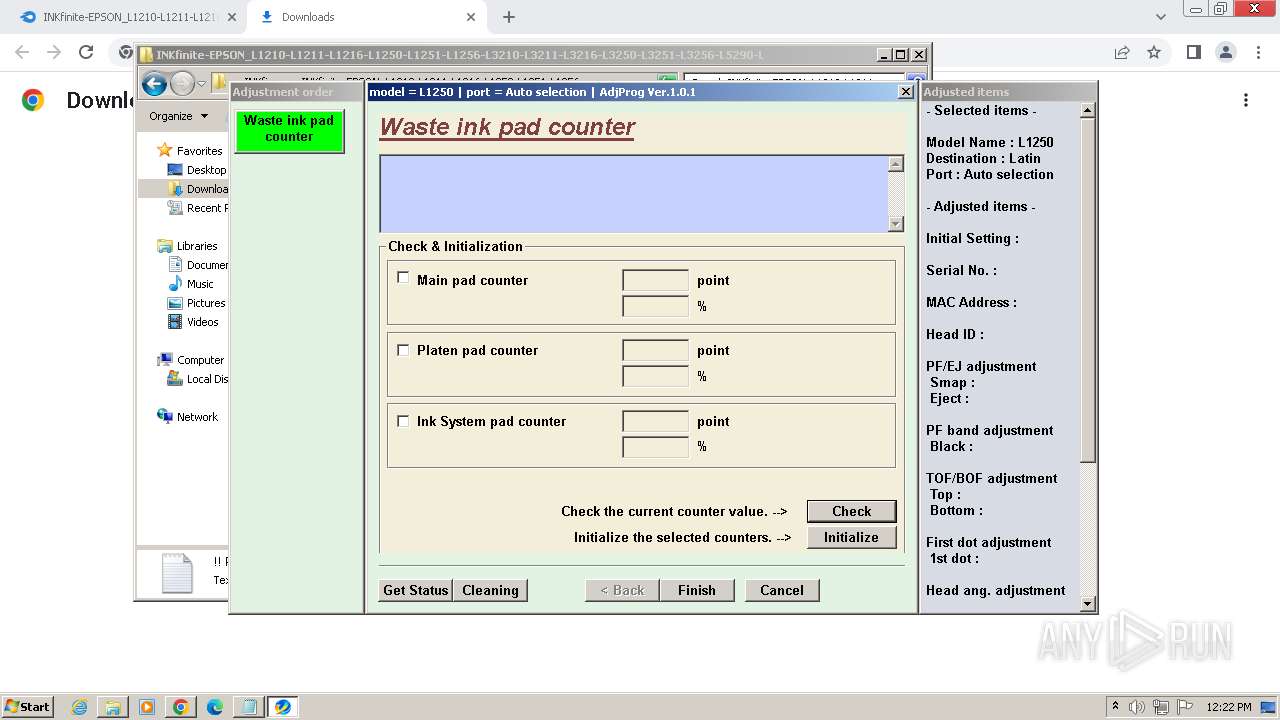
Task: Open the Chrome three-dot menu
Action: click(1257, 52)
